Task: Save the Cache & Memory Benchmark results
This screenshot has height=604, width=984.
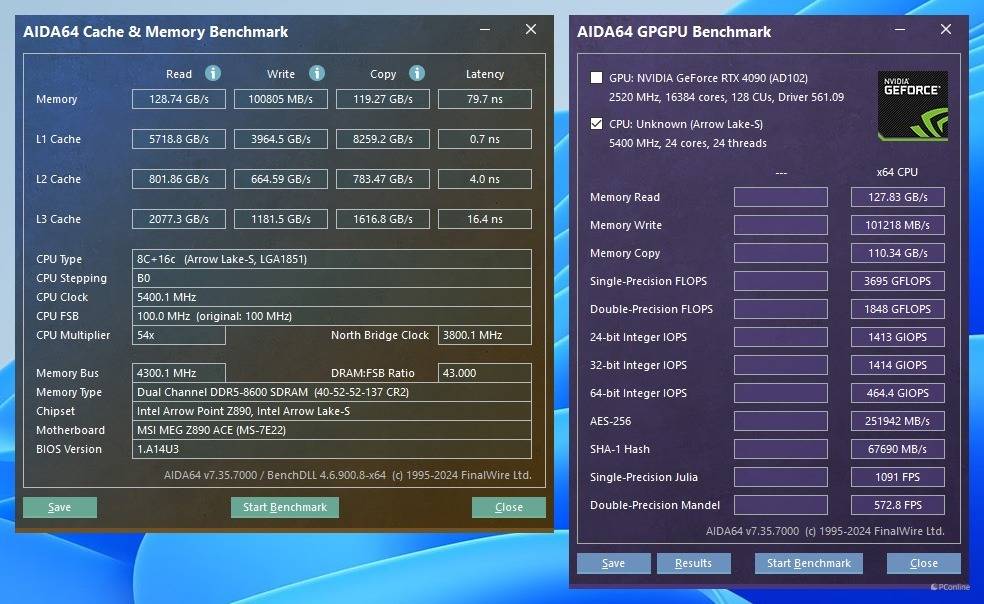Action: [x=60, y=507]
